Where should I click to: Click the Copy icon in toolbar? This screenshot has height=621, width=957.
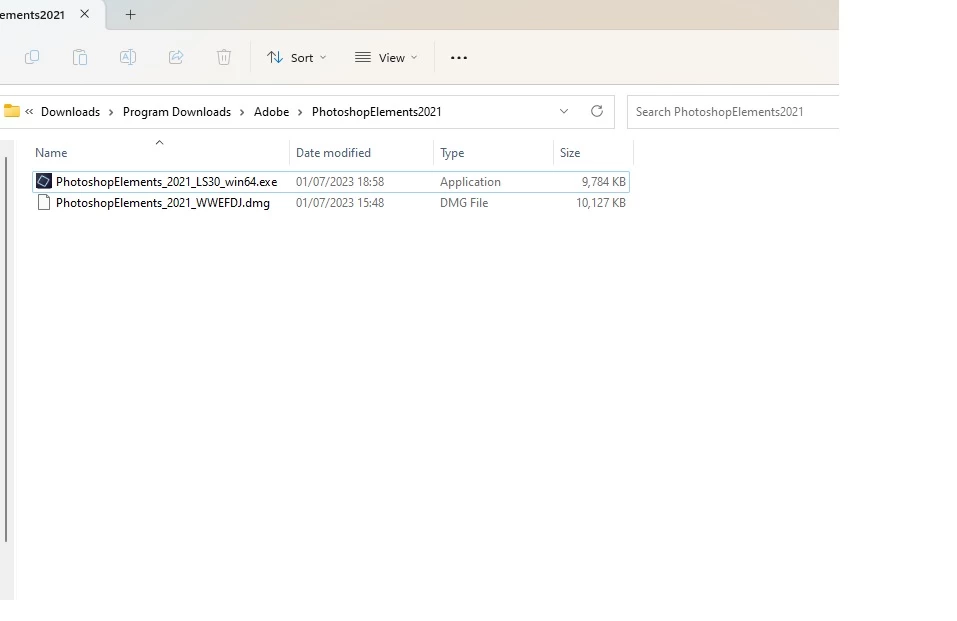[32, 57]
